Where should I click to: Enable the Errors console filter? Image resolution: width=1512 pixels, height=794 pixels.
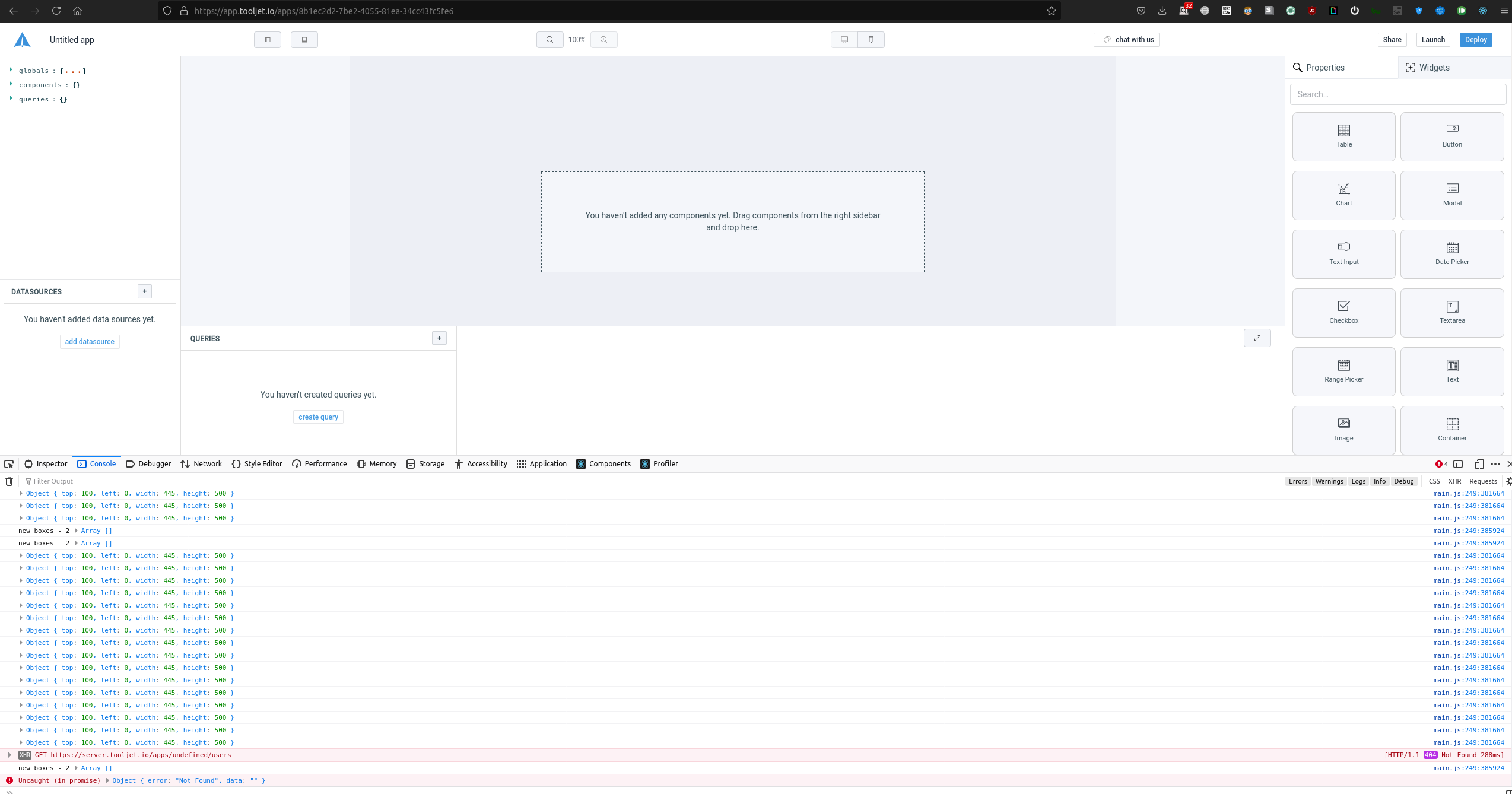tap(1298, 481)
